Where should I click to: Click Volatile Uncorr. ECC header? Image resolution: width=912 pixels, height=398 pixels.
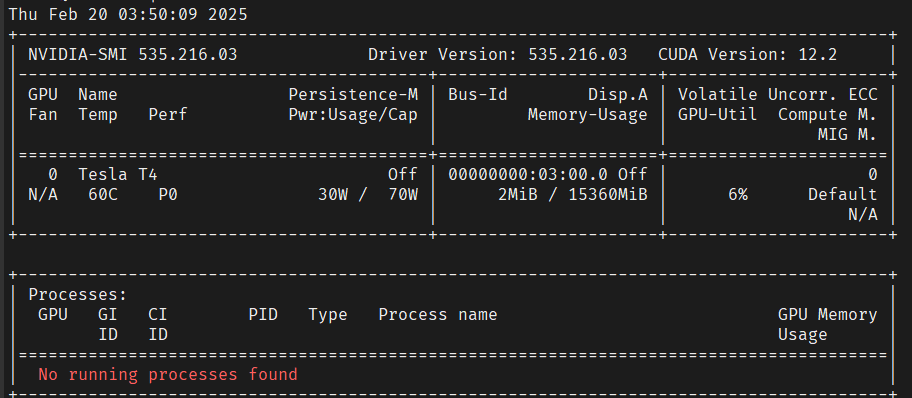778,94
